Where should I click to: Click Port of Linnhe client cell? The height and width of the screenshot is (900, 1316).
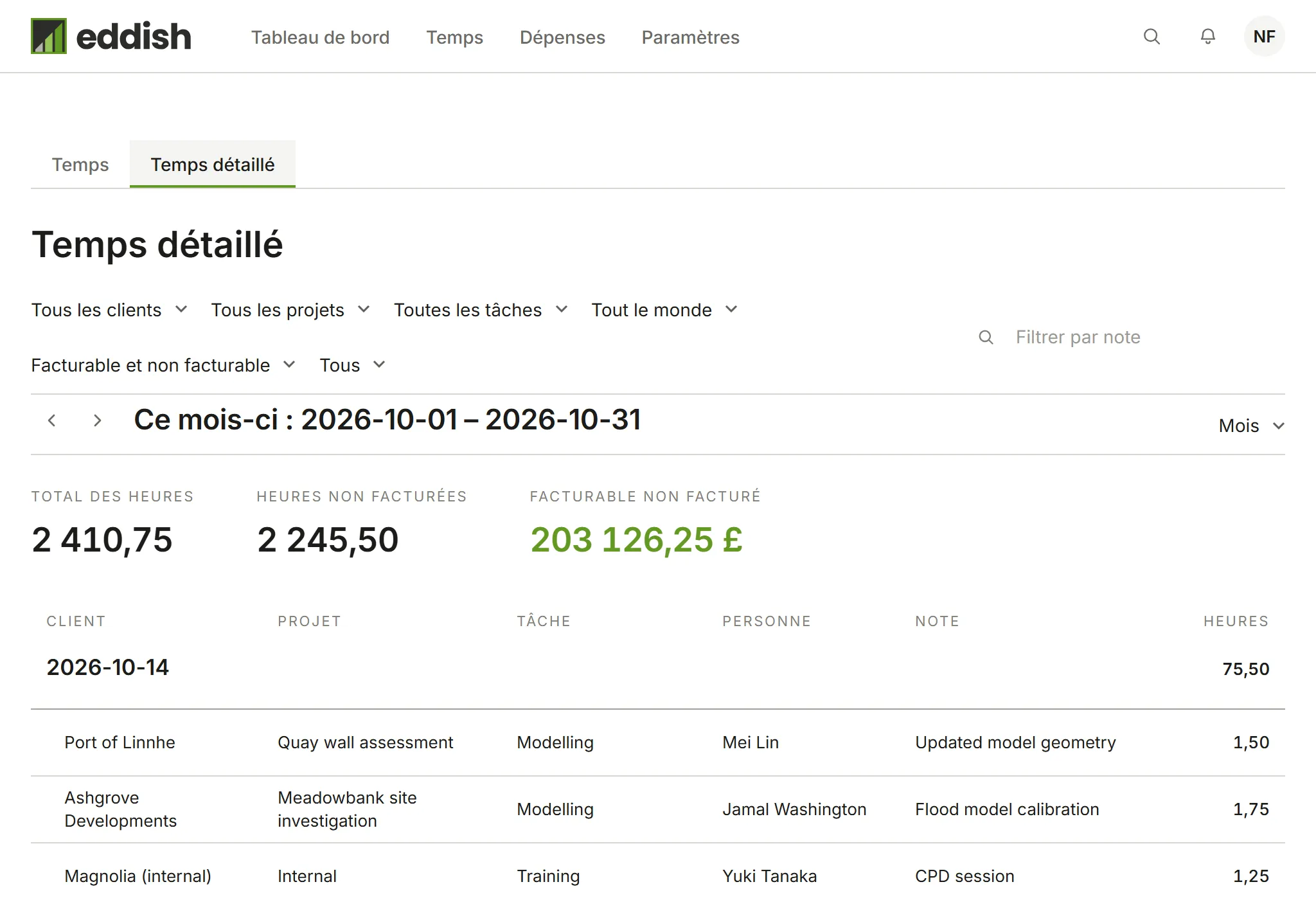coord(120,742)
